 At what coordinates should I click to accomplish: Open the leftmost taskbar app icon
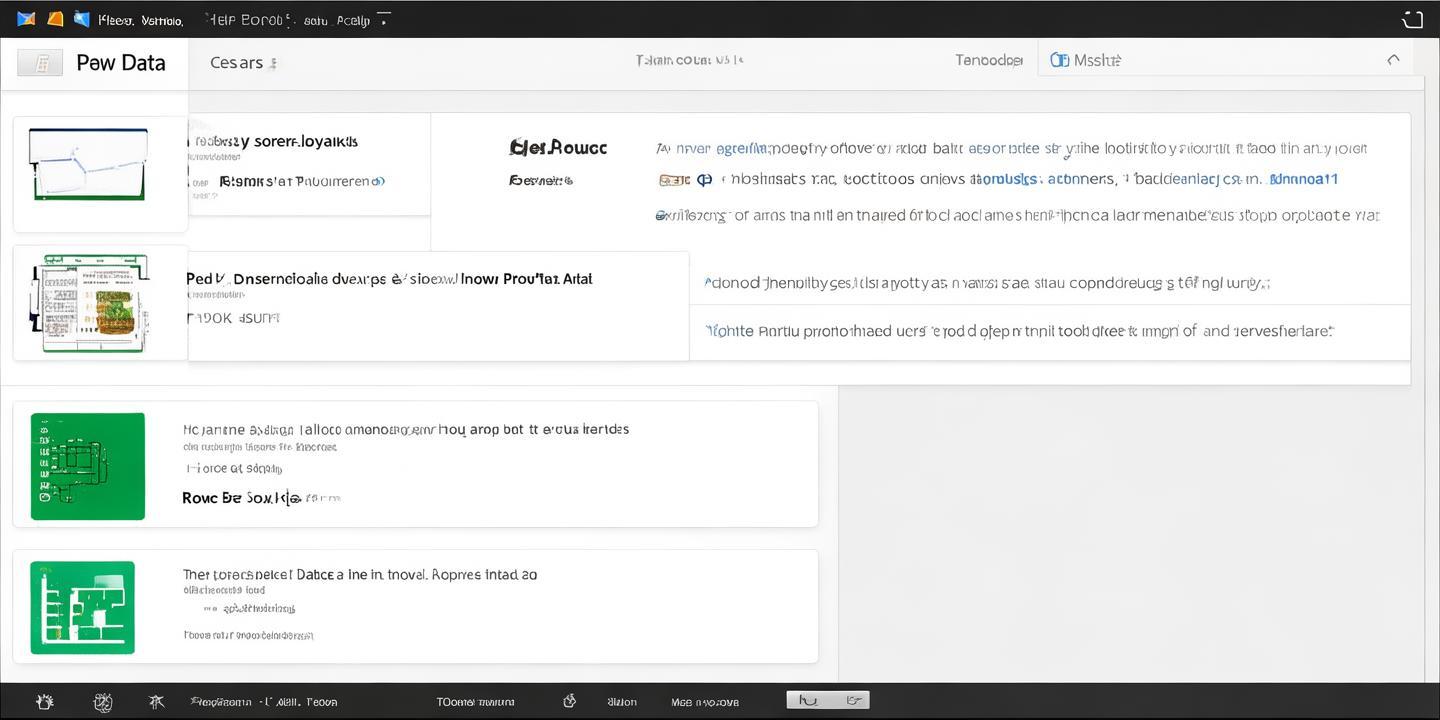(44, 701)
